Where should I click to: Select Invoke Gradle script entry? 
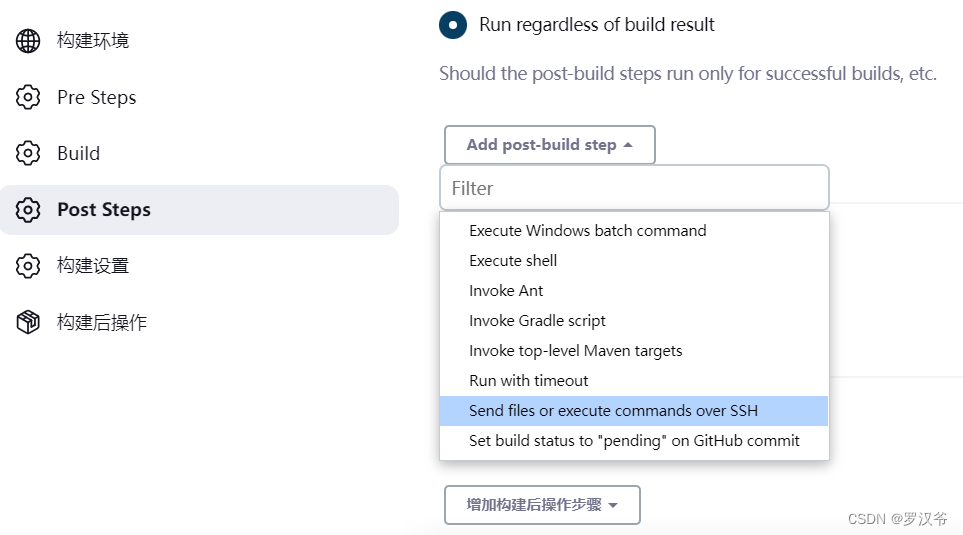pyautogui.click(x=537, y=320)
